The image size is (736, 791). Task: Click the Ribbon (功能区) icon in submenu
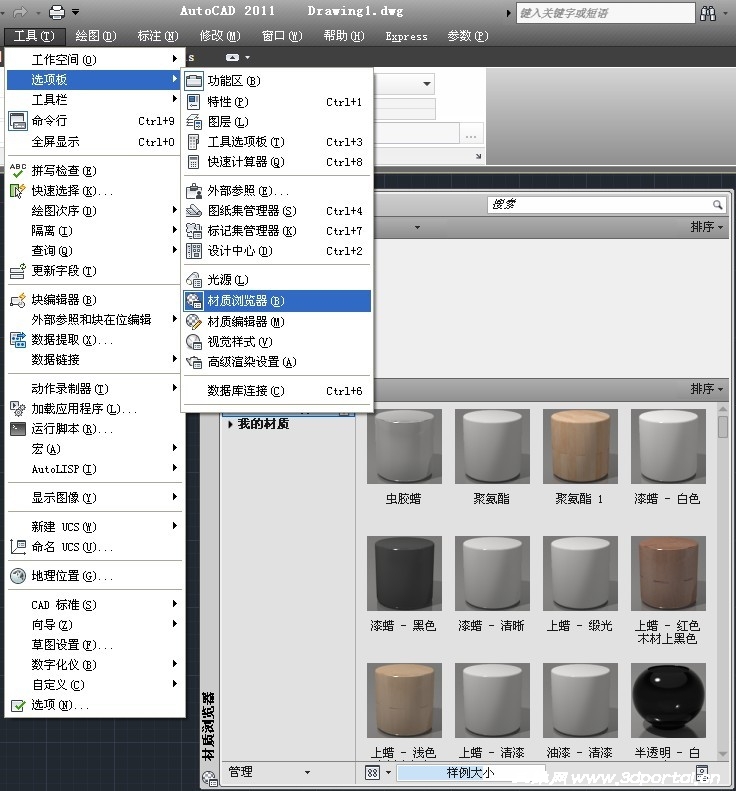[x=194, y=81]
